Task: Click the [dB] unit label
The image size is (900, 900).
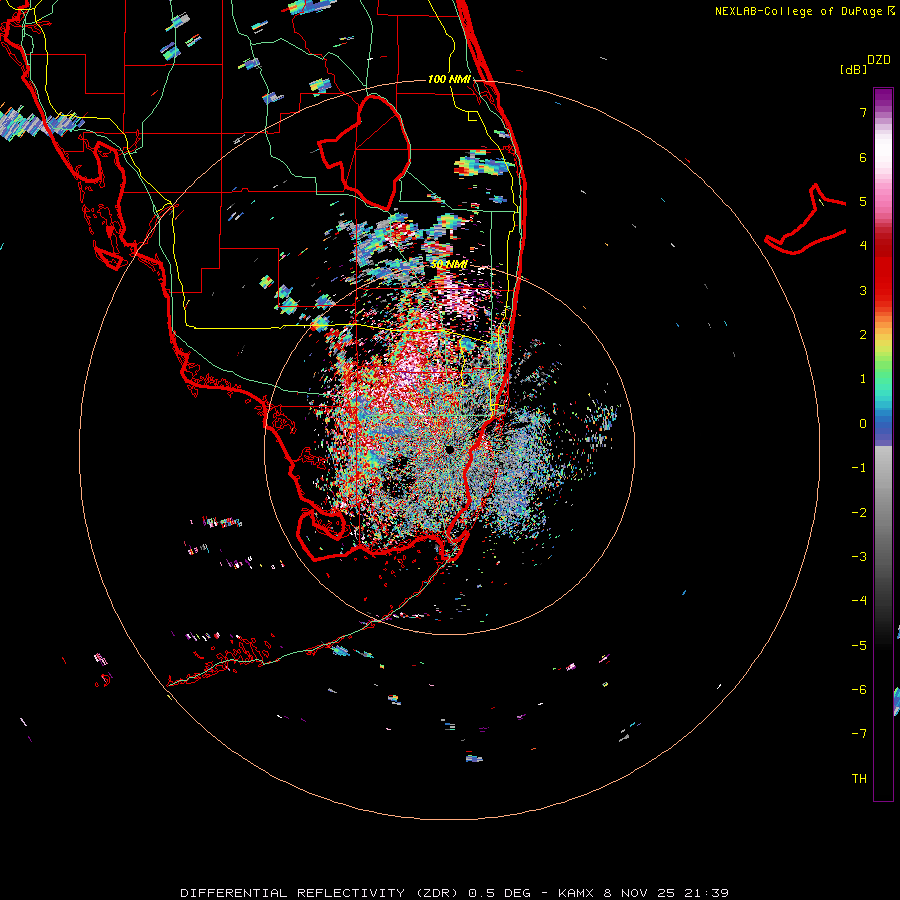Action: coord(853,69)
